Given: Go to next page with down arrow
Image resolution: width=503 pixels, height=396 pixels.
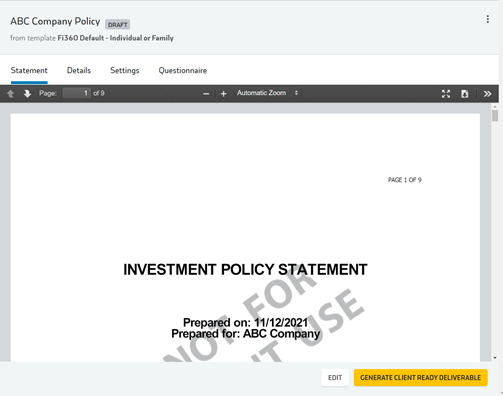Looking at the screenshot, I should 27,94.
